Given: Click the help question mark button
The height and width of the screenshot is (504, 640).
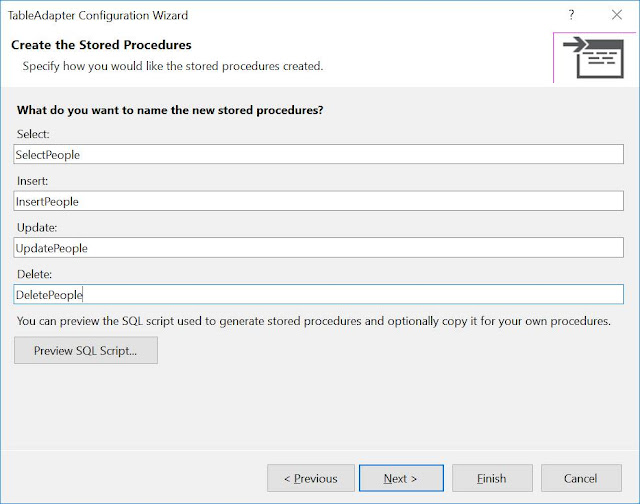Looking at the screenshot, I should tap(570, 16).
